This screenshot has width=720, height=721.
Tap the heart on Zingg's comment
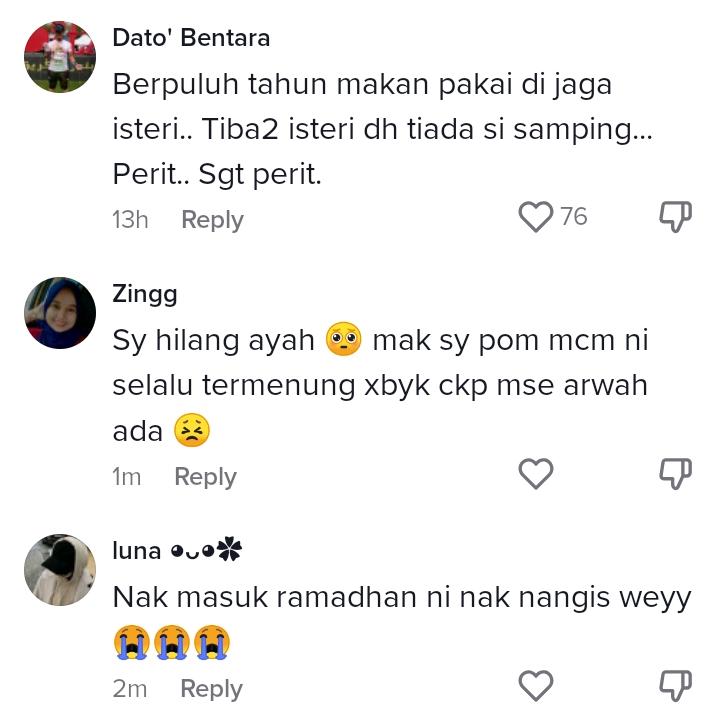coord(536,474)
